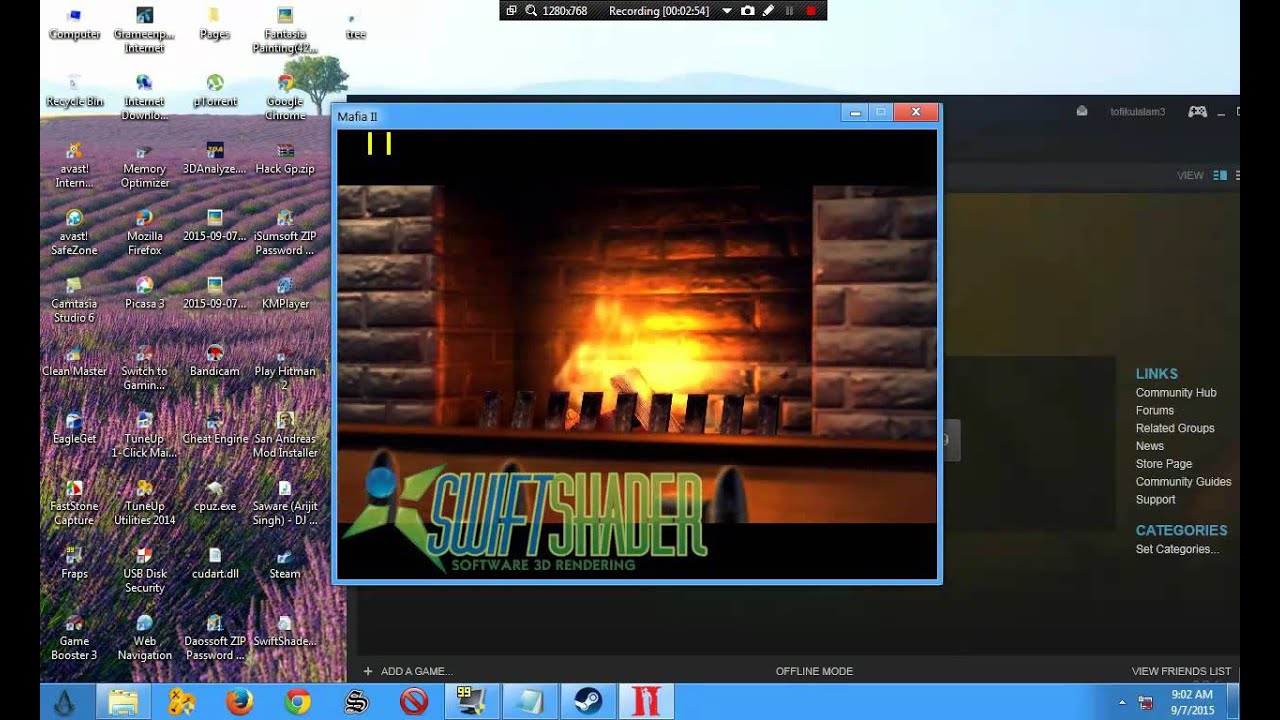Image resolution: width=1280 pixels, height=720 pixels.
Task: Select the Pages folder on the desktop
Action: coord(215,24)
